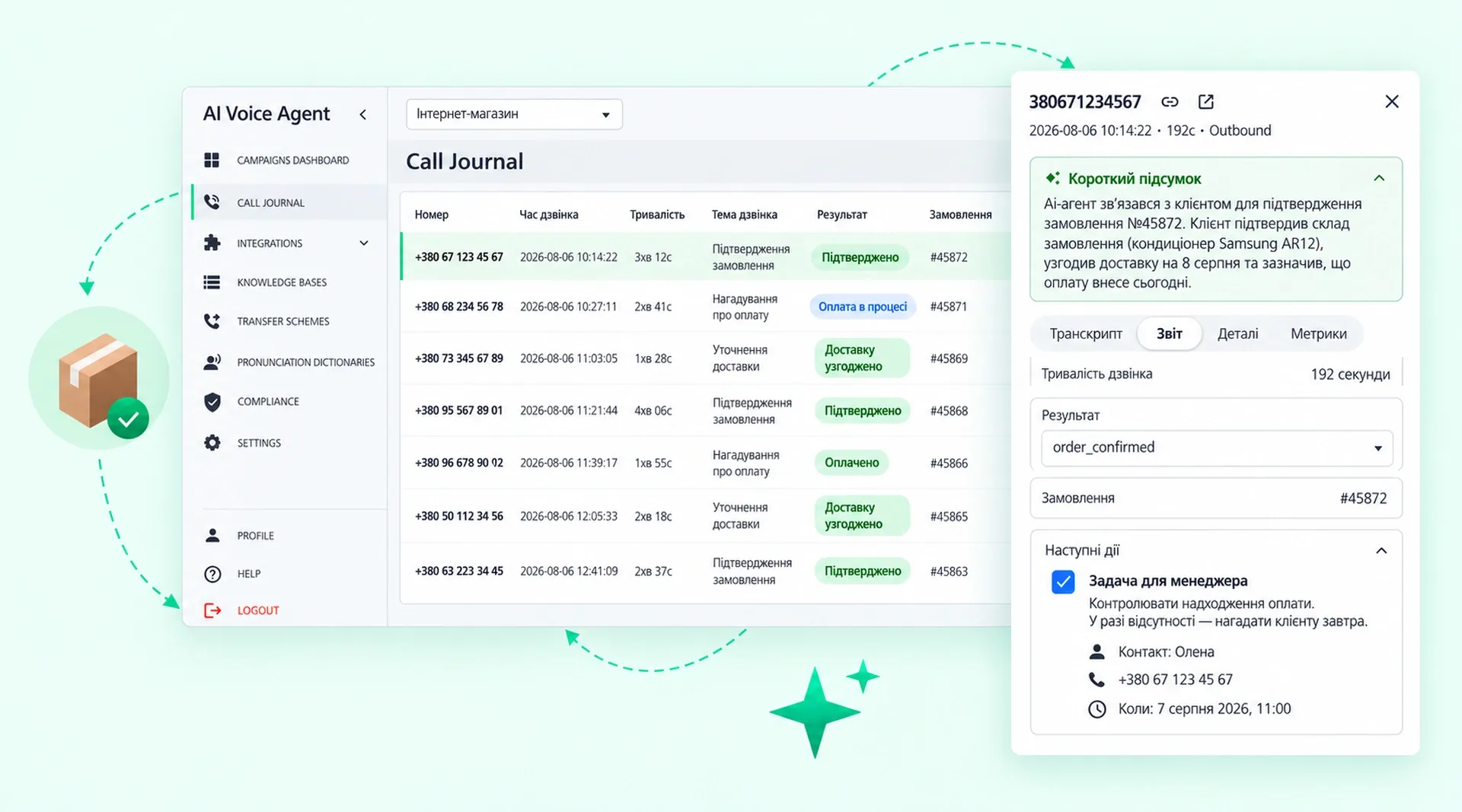Select the call row +380 63 223 34 45
This screenshot has height=812, width=1462.
coord(705,571)
